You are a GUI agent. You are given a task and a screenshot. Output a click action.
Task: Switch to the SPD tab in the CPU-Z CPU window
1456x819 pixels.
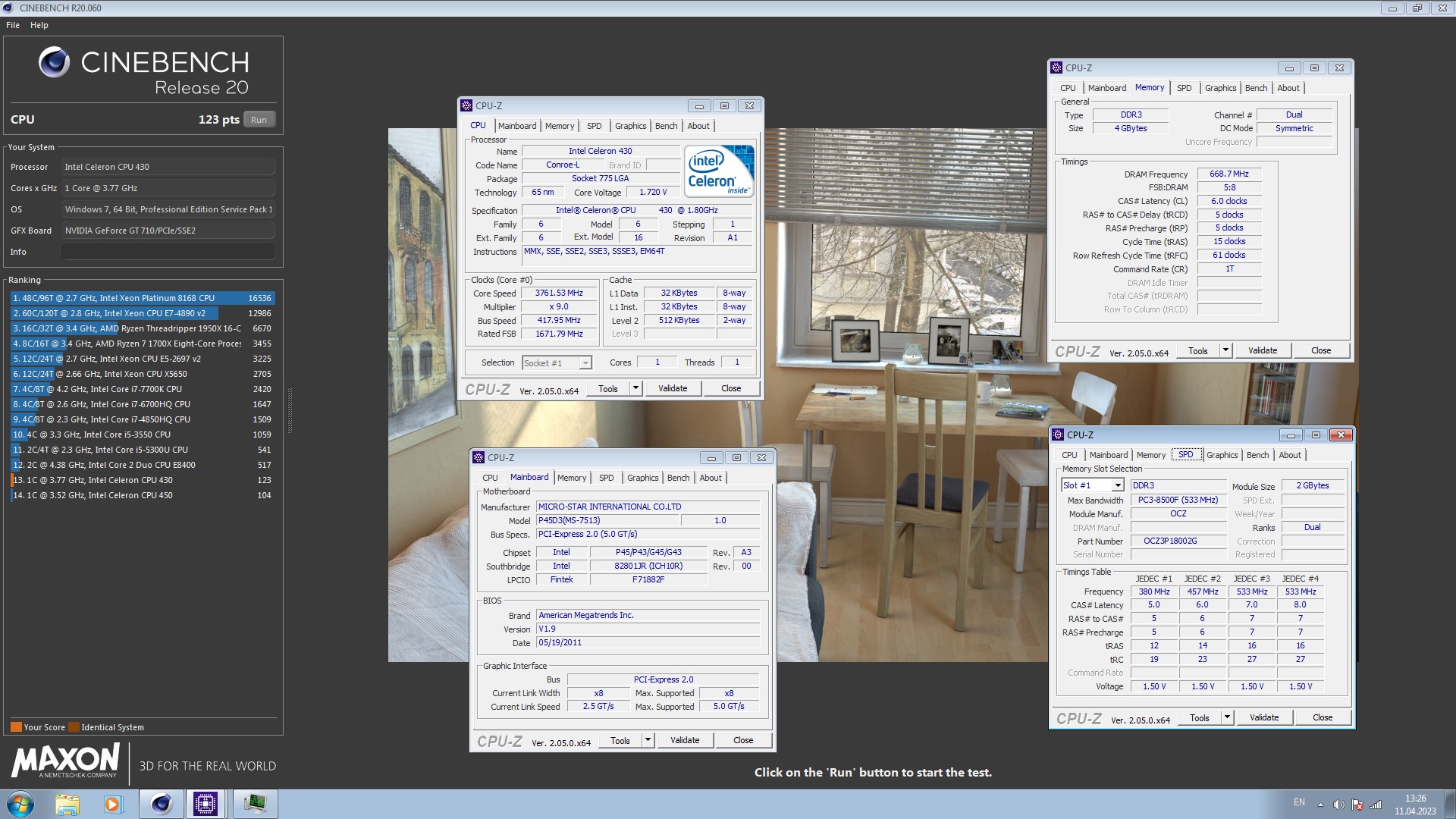pos(595,126)
